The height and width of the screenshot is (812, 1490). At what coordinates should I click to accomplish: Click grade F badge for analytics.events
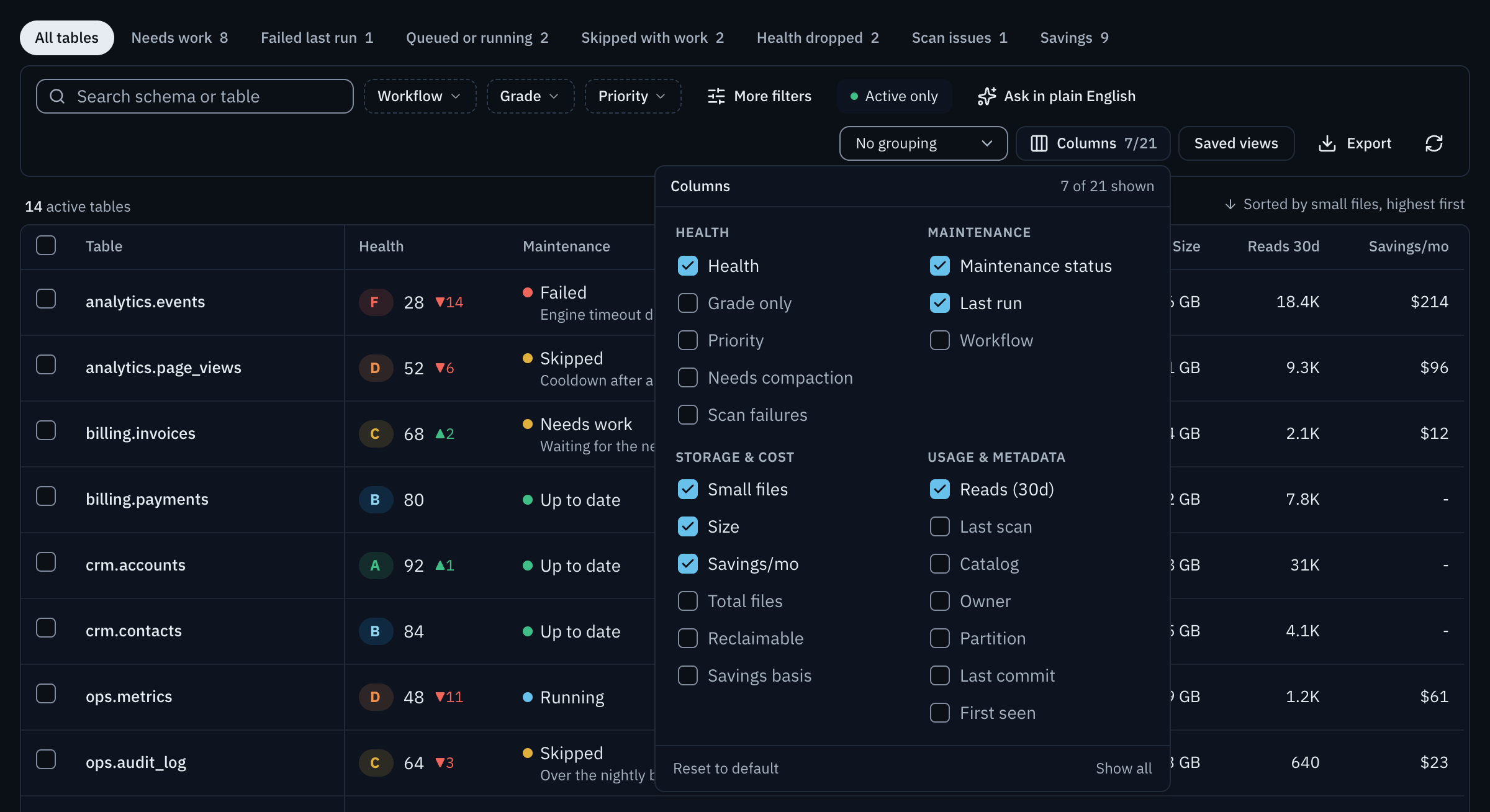pyautogui.click(x=375, y=302)
